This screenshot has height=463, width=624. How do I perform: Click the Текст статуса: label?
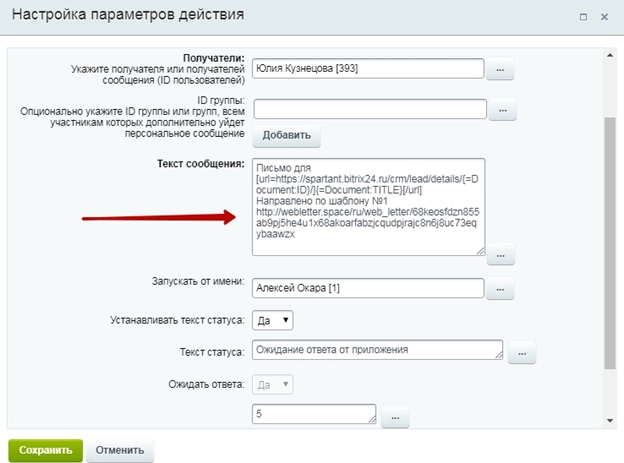pyautogui.click(x=212, y=352)
